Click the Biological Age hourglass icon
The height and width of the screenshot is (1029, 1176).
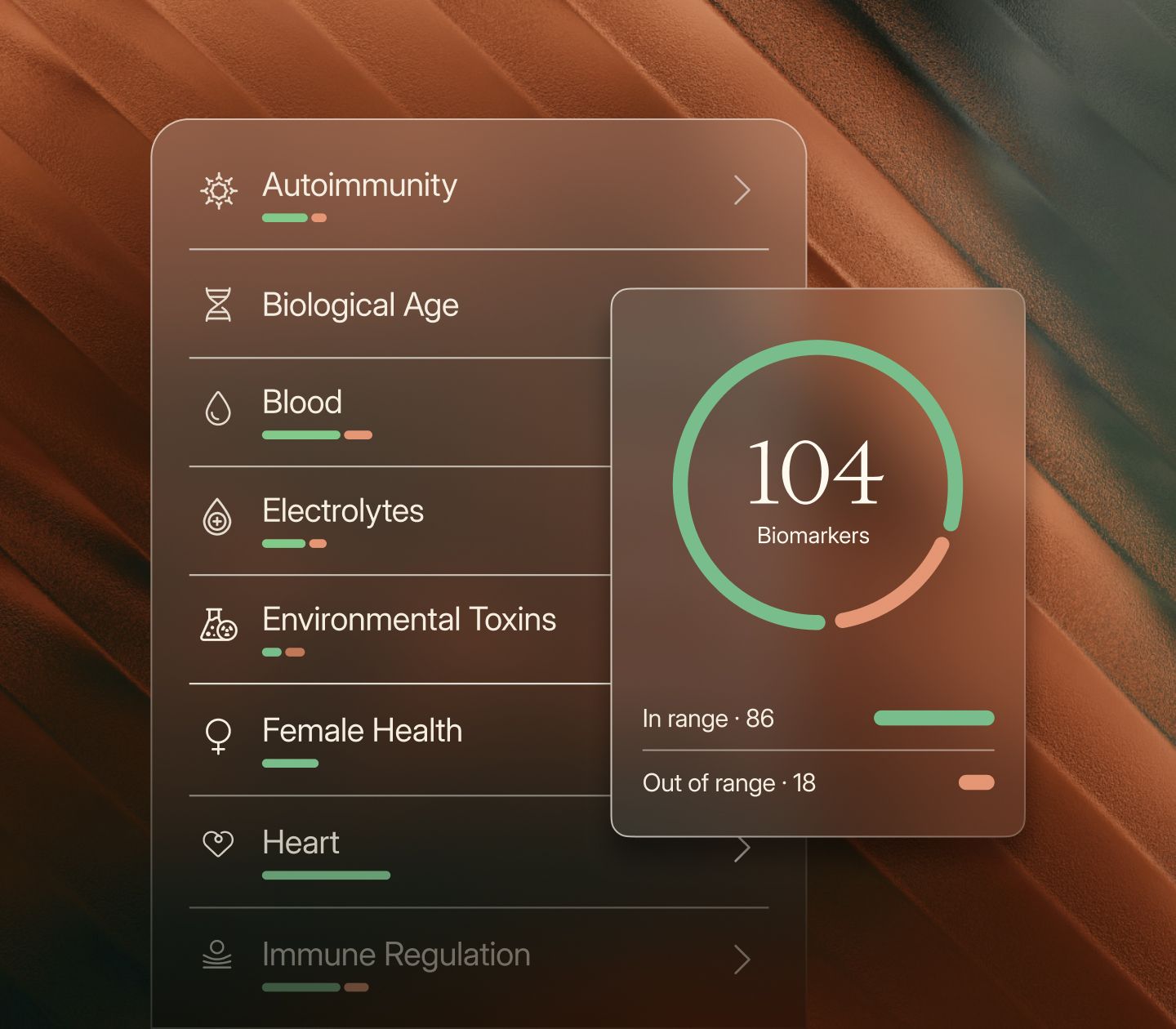[x=218, y=305]
